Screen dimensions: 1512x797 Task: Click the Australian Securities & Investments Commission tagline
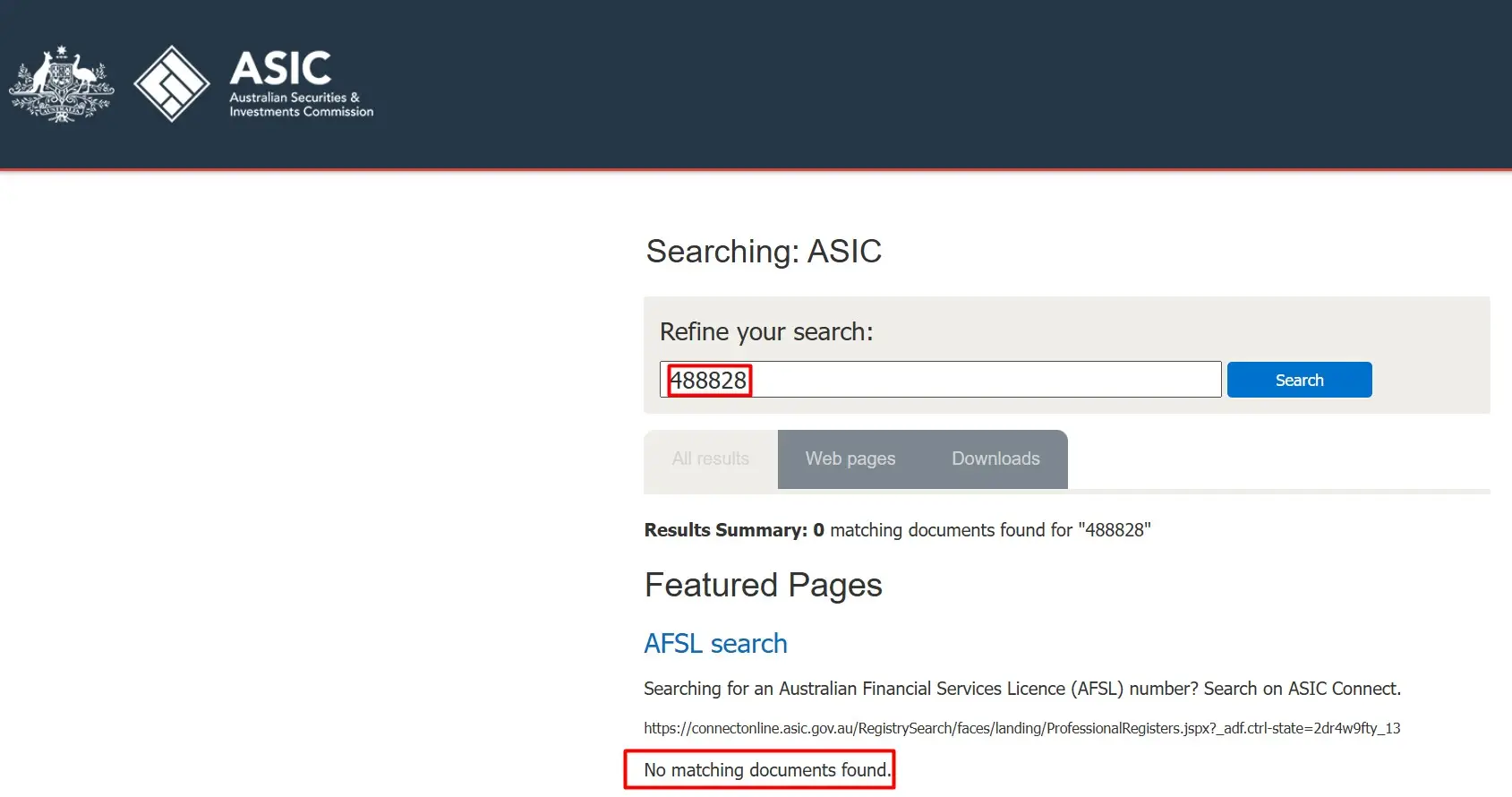point(301,105)
